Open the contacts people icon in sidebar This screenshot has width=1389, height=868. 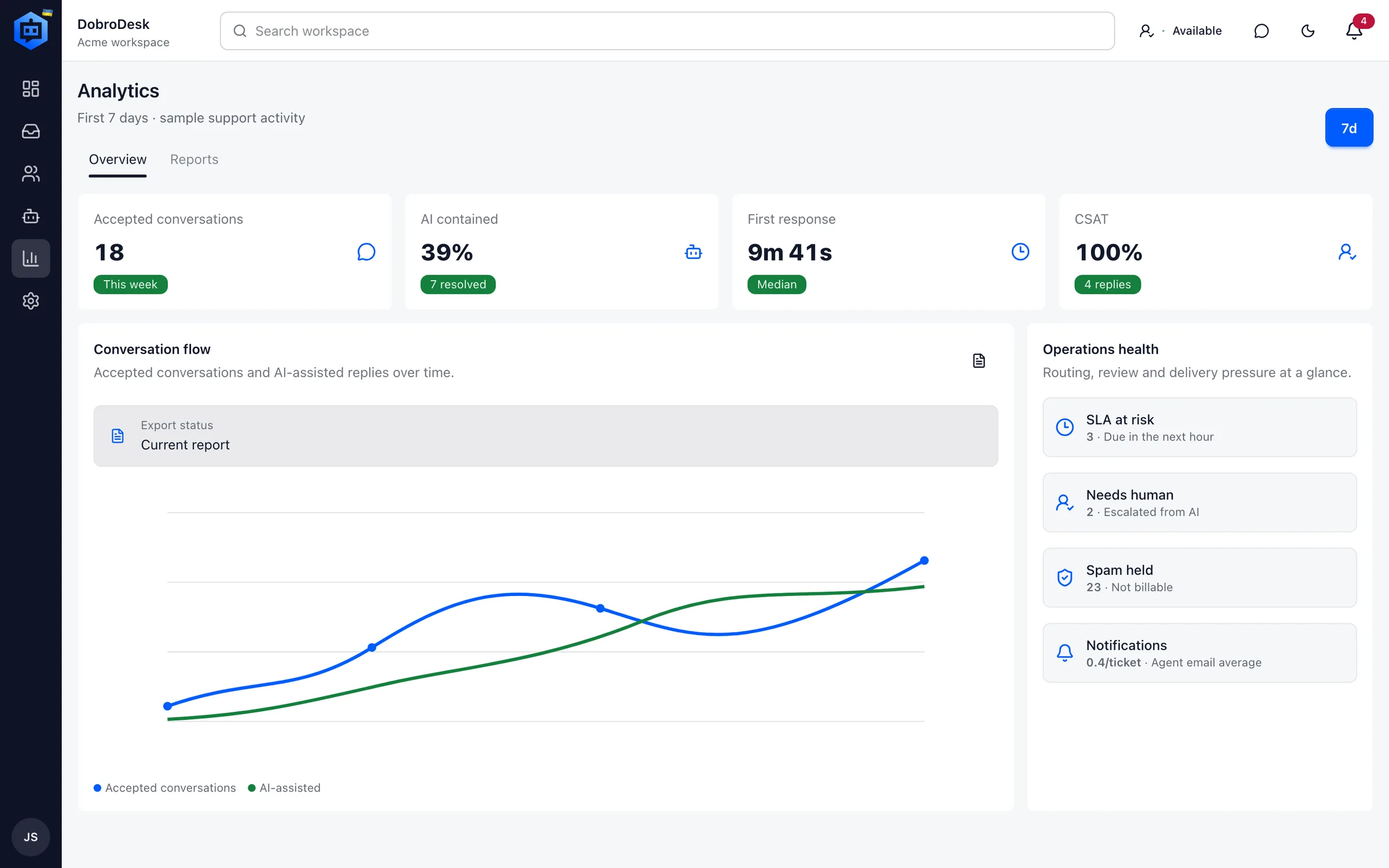pos(31,174)
